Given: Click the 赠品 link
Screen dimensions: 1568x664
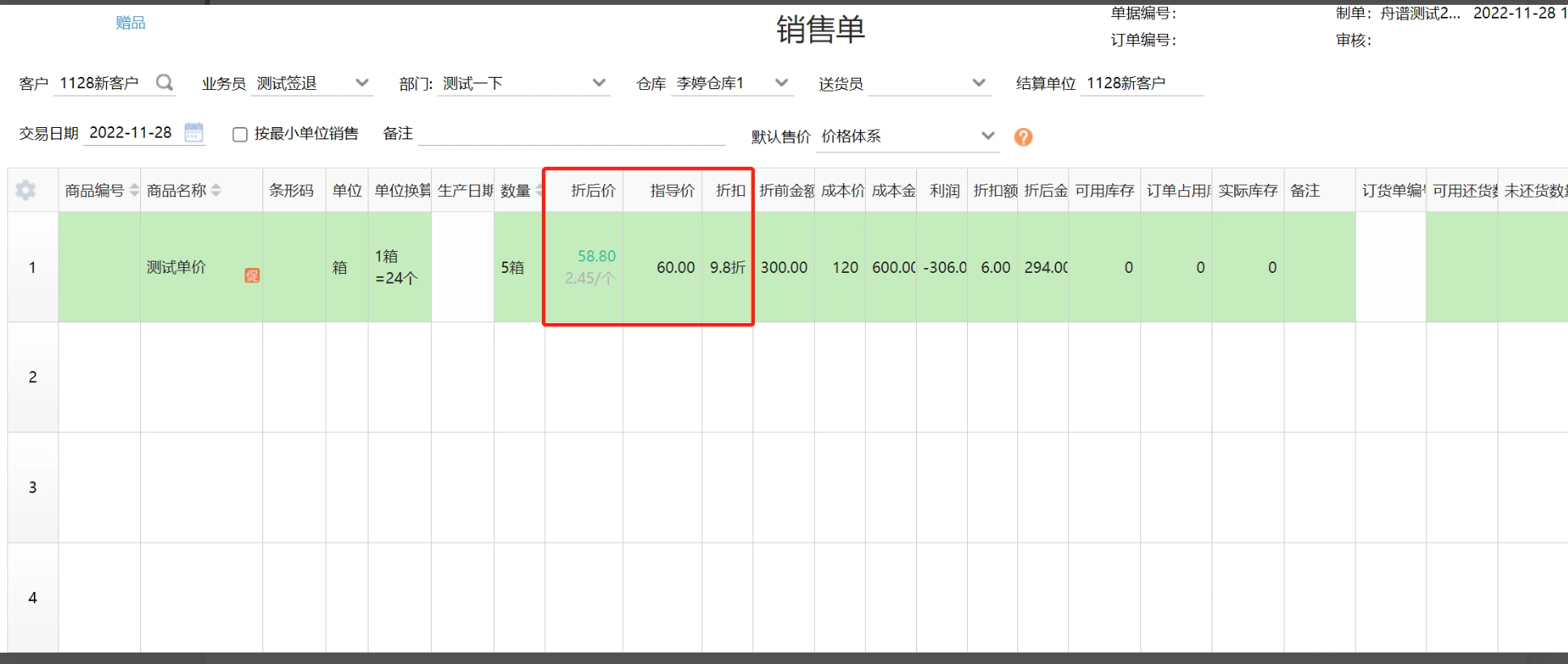Looking at the screenshot, I should point(130,23).
